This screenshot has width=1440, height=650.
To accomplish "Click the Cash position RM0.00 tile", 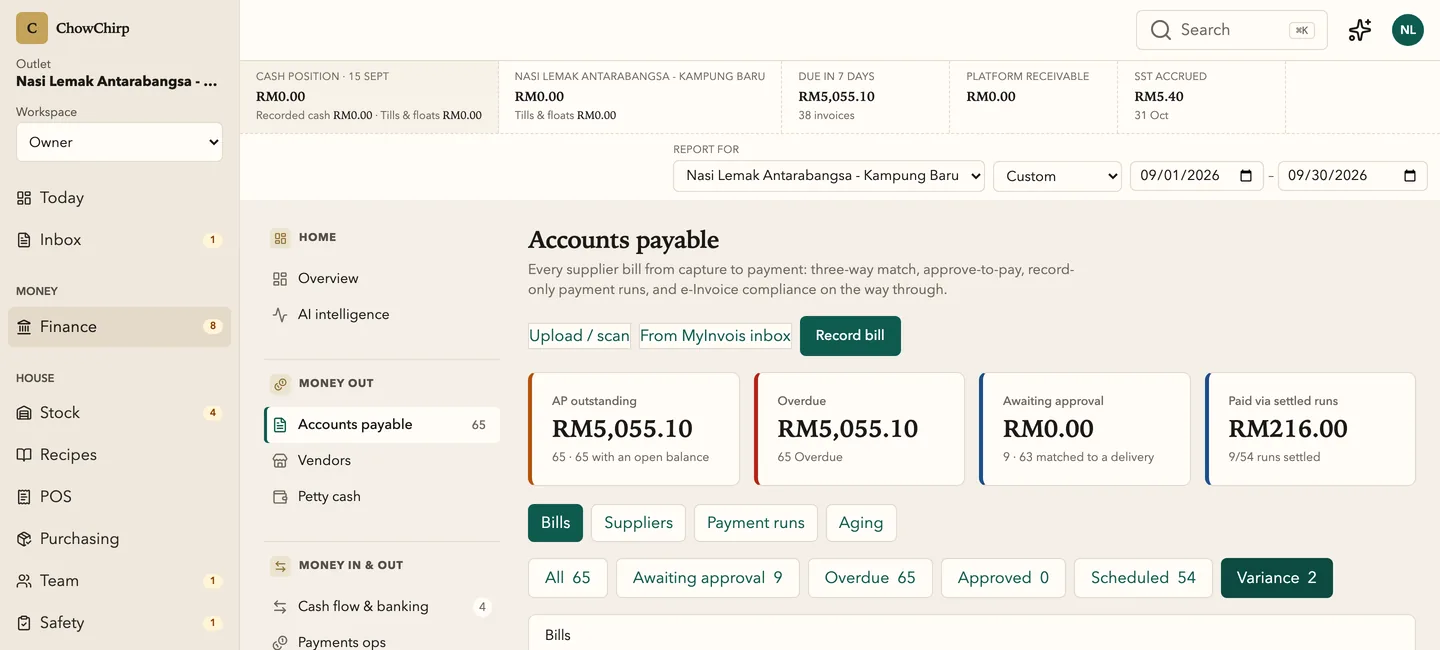I will (369, 97).
